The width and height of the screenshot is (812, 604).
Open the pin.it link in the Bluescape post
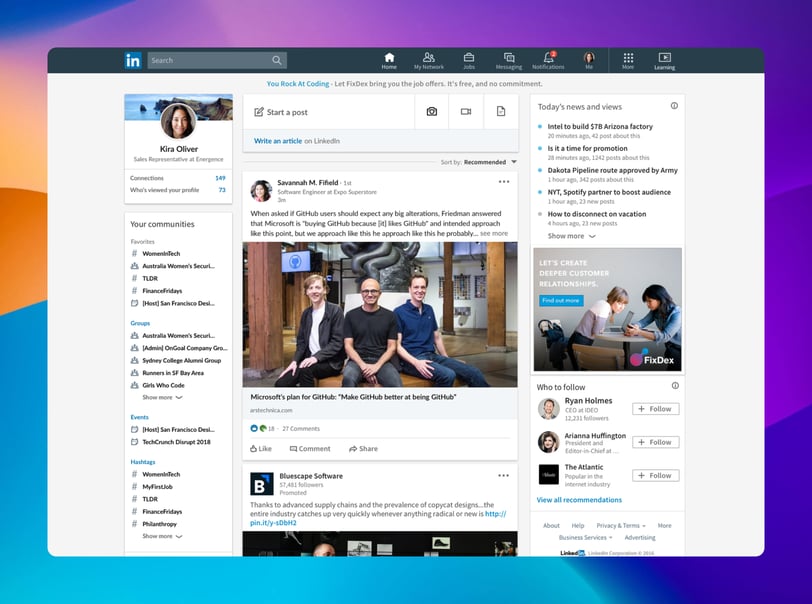pos(378,519)
